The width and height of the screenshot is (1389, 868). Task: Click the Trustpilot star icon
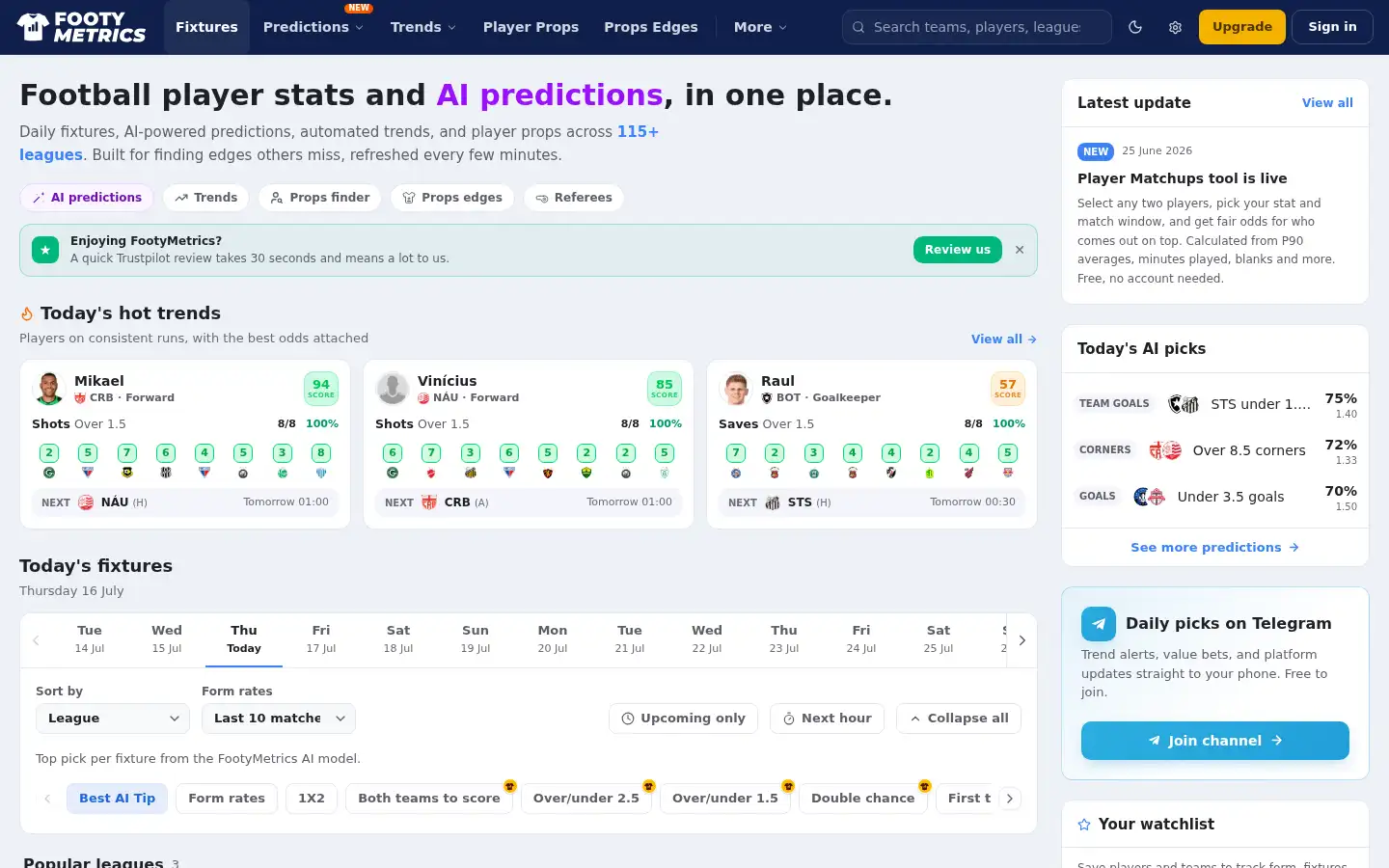point(45,250)
